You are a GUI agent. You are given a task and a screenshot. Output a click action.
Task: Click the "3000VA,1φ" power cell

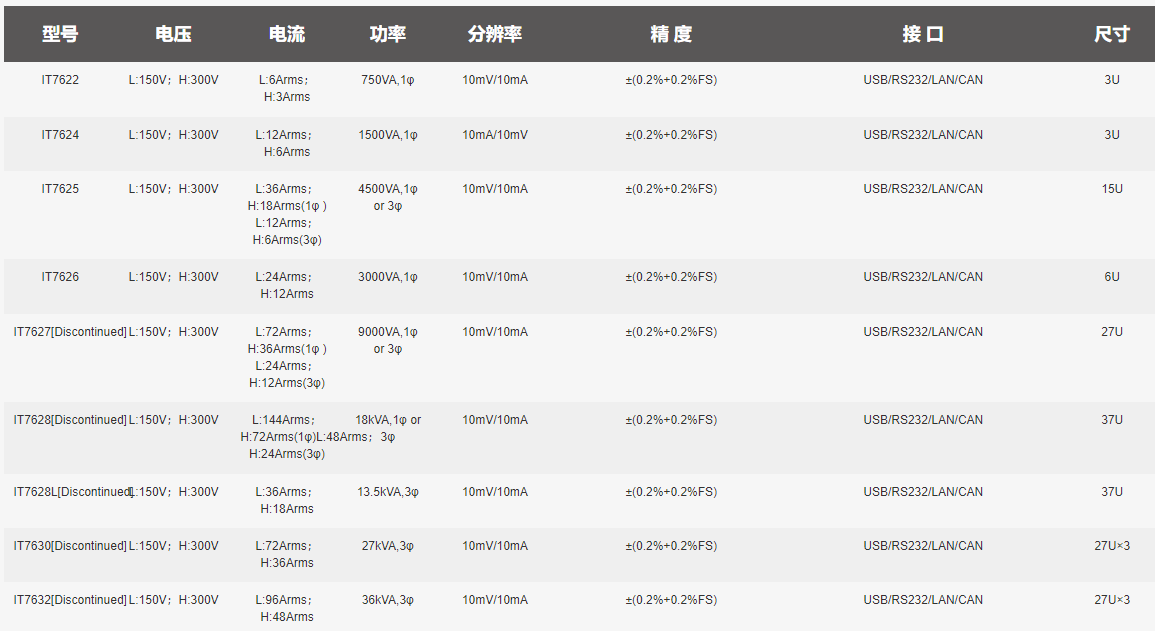coord(387,277)
